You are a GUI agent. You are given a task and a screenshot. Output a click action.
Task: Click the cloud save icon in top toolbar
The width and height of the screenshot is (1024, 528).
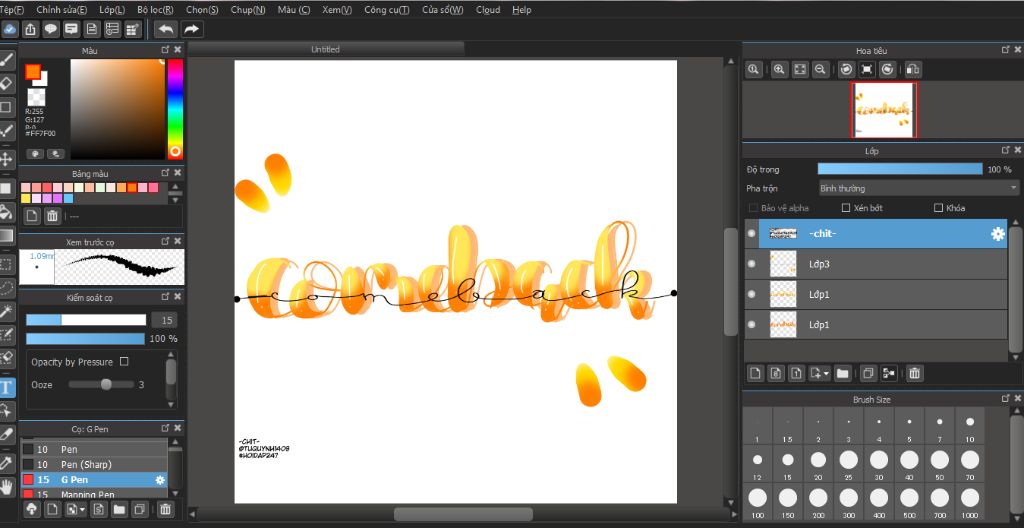click(10, 29)
